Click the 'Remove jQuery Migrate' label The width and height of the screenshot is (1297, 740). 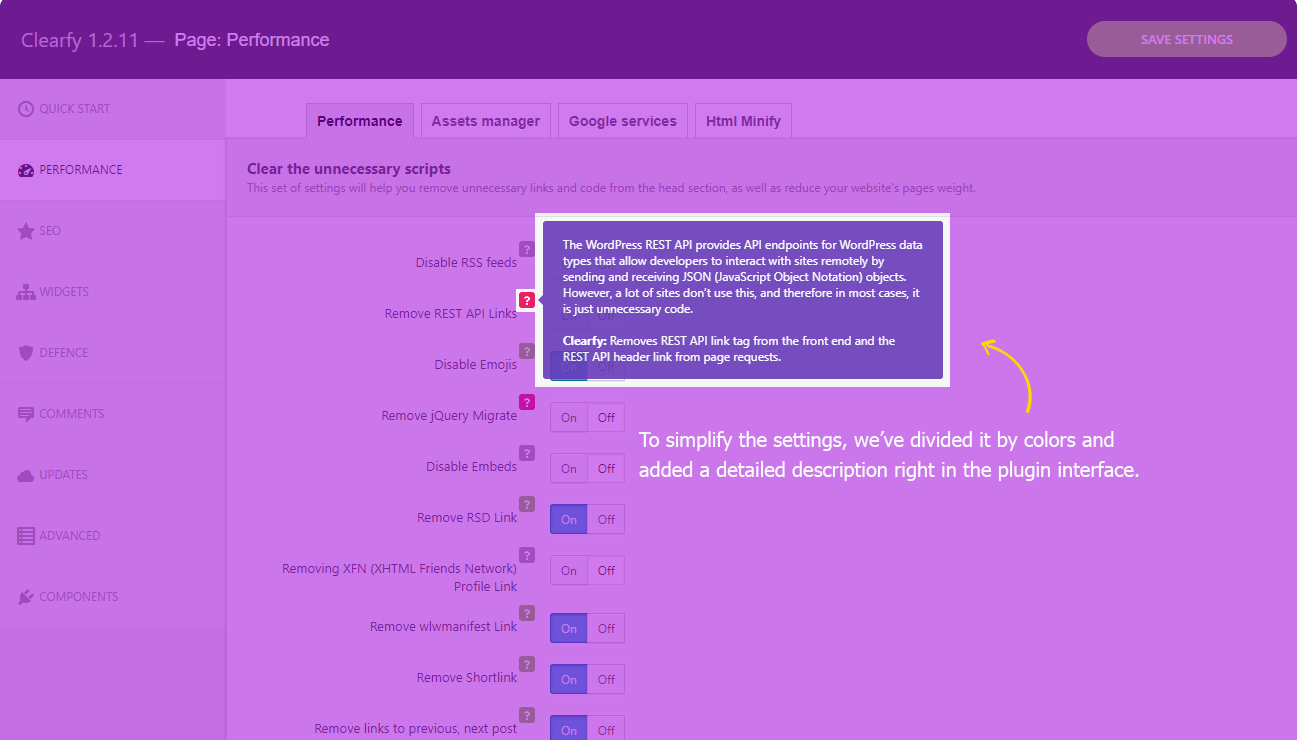[449, 416]
